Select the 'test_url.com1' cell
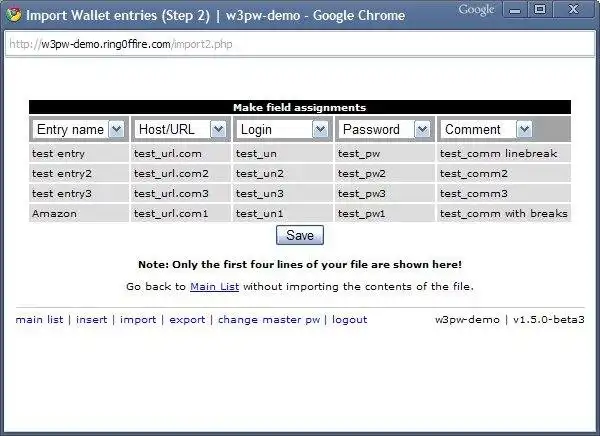Viewport: 600px width, 436px height. 181,213
